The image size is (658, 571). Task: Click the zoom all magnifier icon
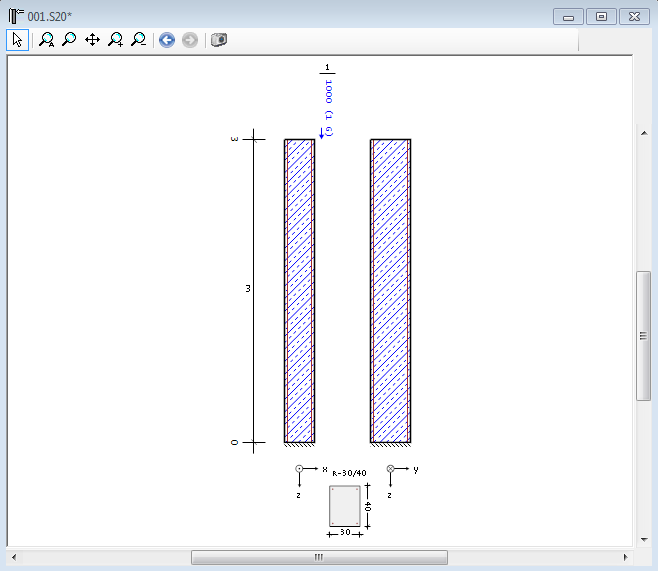pyautogui.click(x=46, y=40)
